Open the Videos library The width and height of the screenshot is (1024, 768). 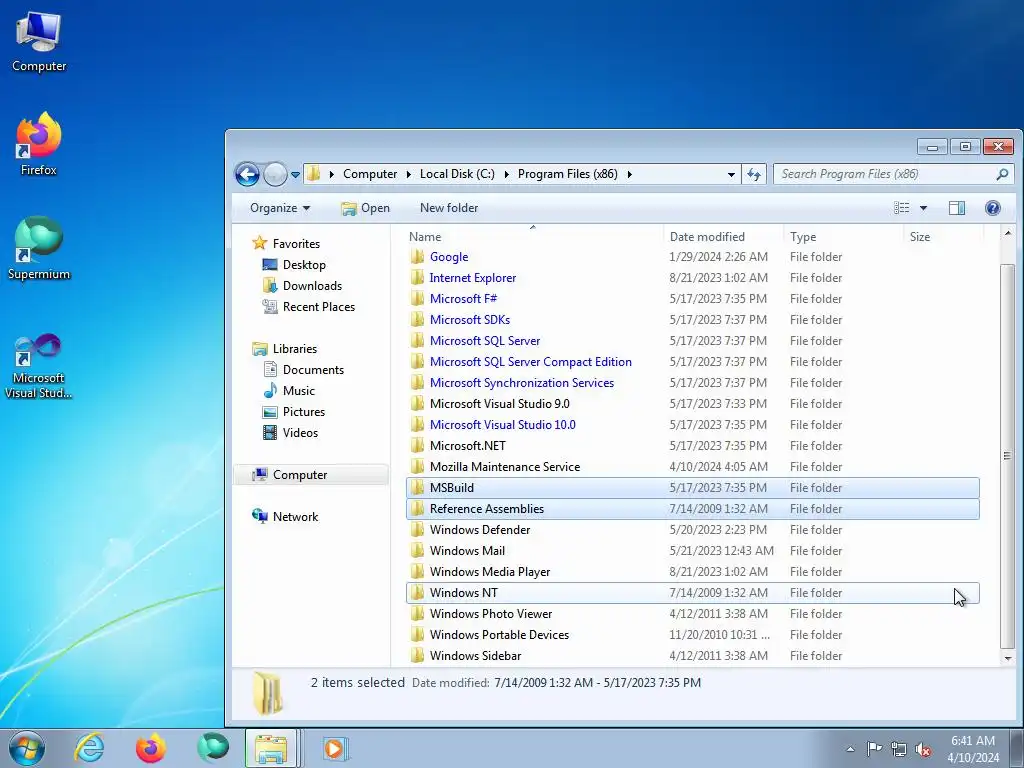(x=300, y=432)
